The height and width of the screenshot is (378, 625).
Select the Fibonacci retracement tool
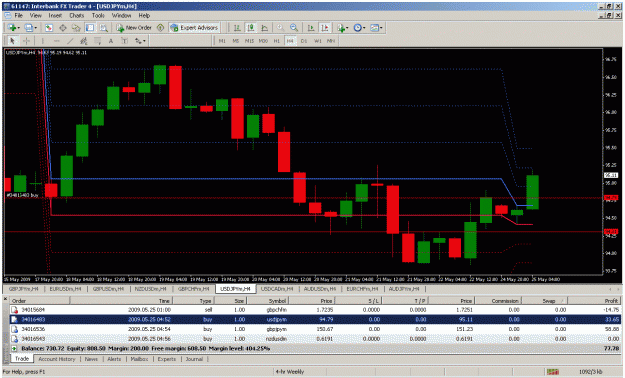[97, 41]
